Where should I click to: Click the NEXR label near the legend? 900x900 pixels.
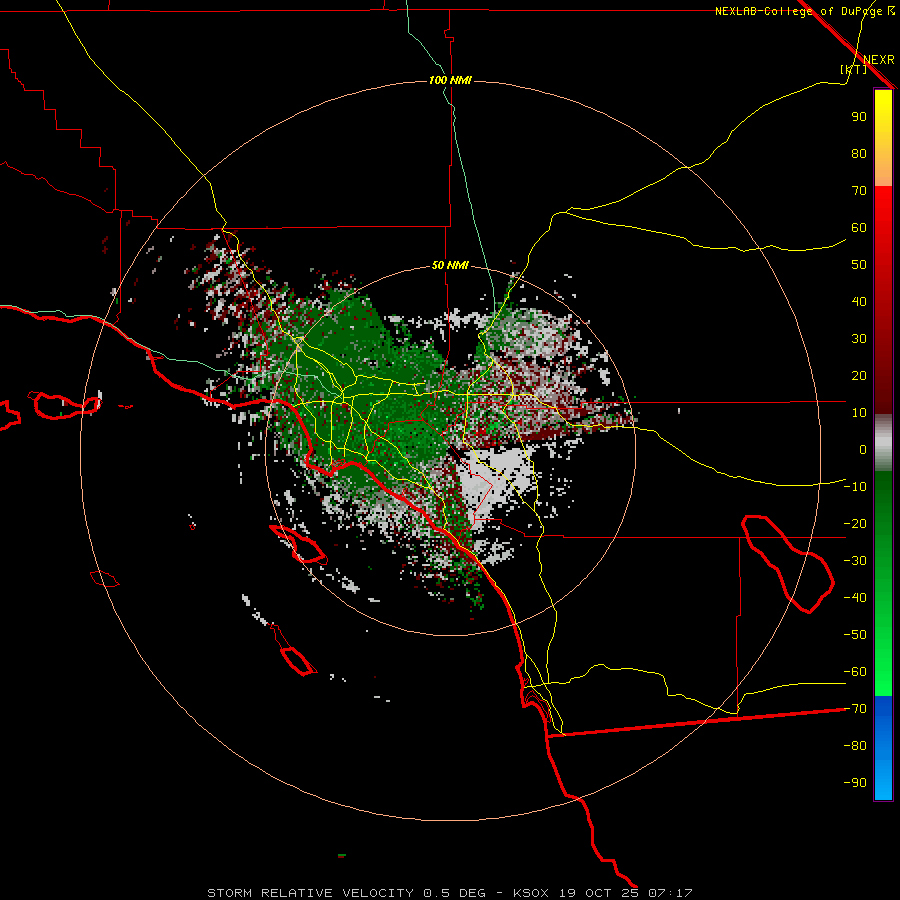tap(879, 60)
